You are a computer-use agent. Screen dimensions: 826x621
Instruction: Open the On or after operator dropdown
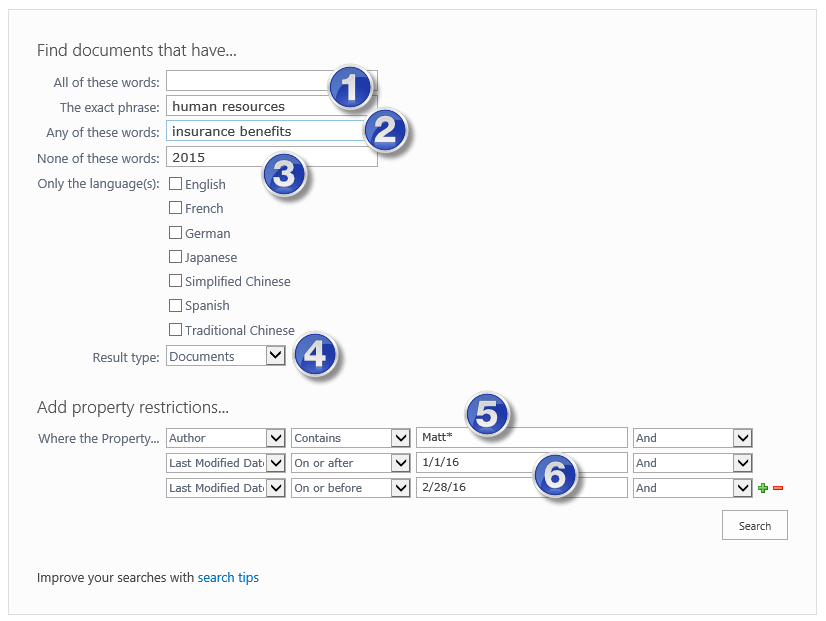(x=350, y=462)
